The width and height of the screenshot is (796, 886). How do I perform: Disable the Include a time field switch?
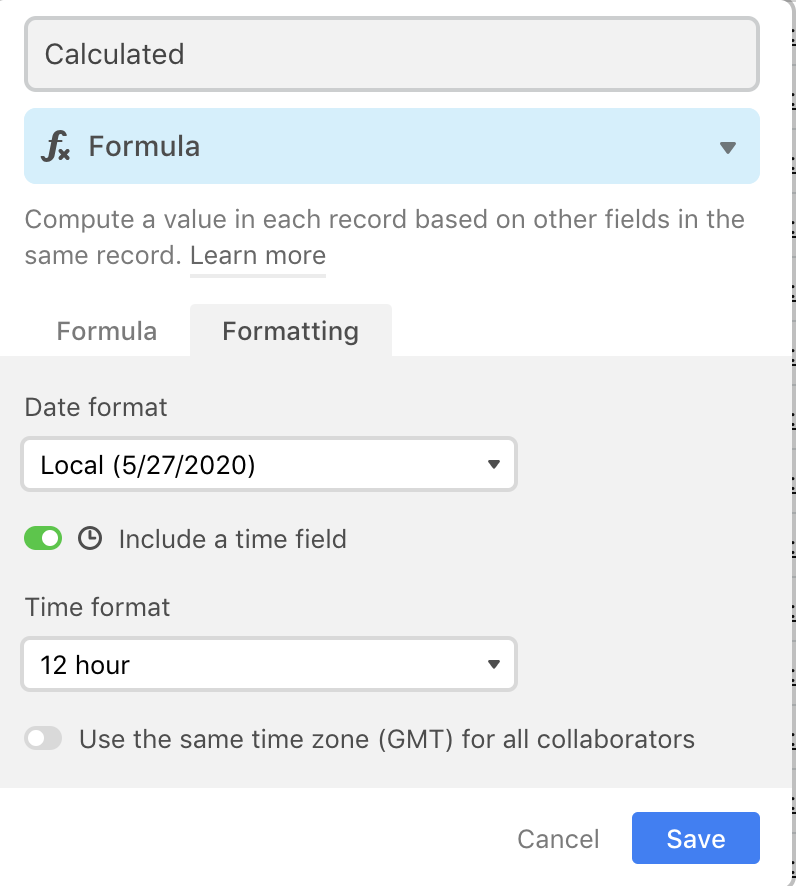click(x=43, y=538)
